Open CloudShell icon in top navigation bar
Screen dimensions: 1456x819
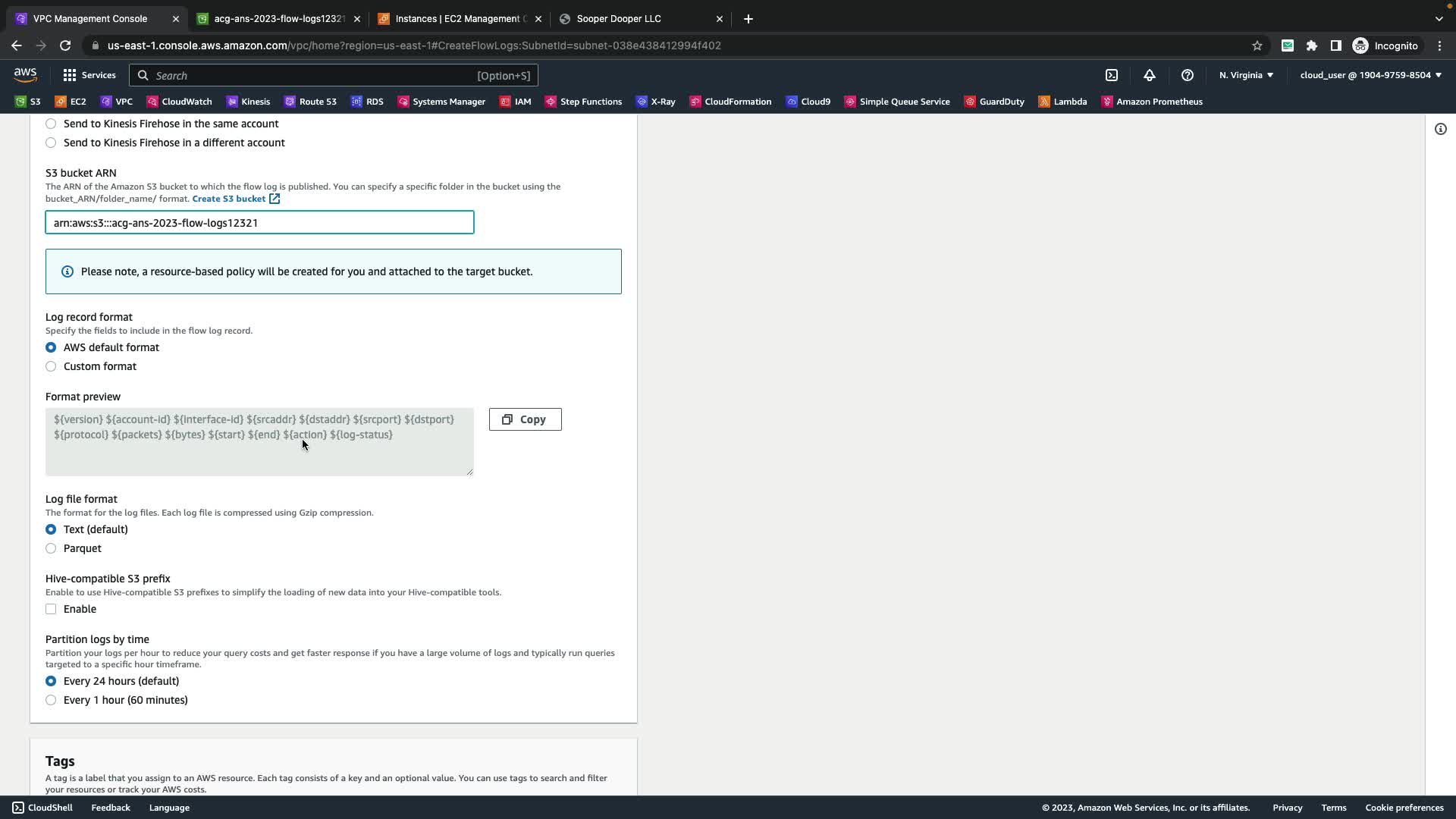coord(1112,75)
